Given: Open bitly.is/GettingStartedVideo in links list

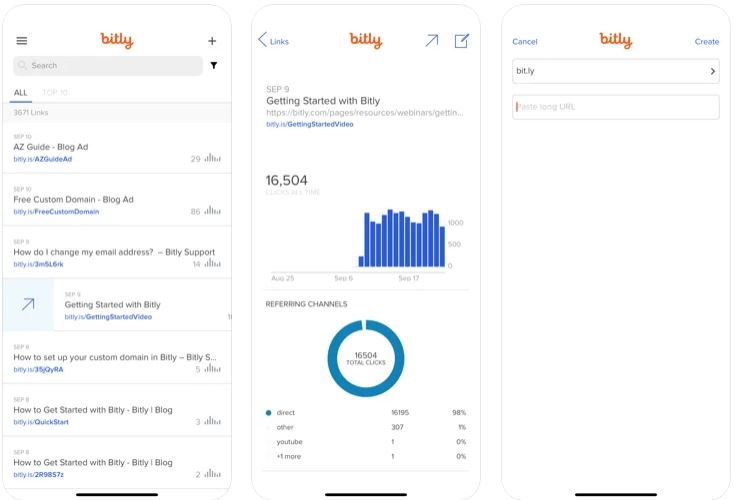Looking at the screenshot, I should [108, 317].
